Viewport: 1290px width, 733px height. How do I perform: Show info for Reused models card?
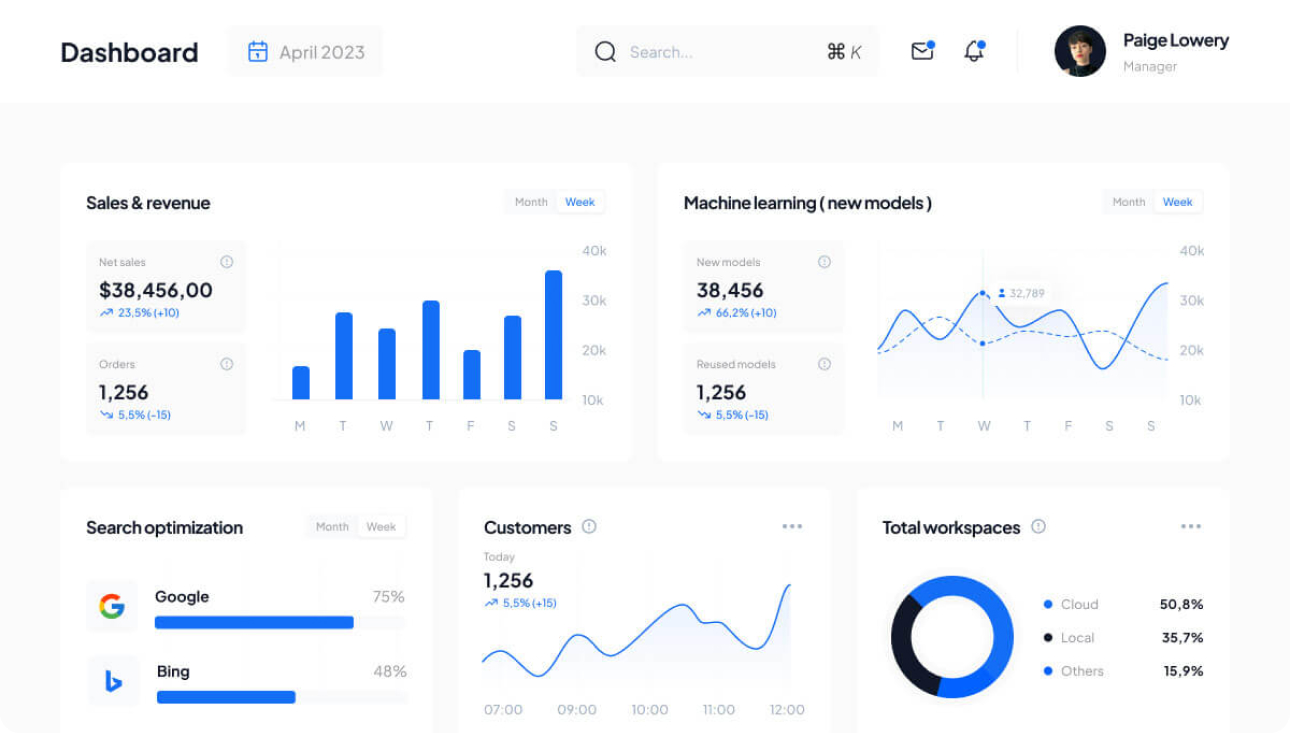coord(824,364)
